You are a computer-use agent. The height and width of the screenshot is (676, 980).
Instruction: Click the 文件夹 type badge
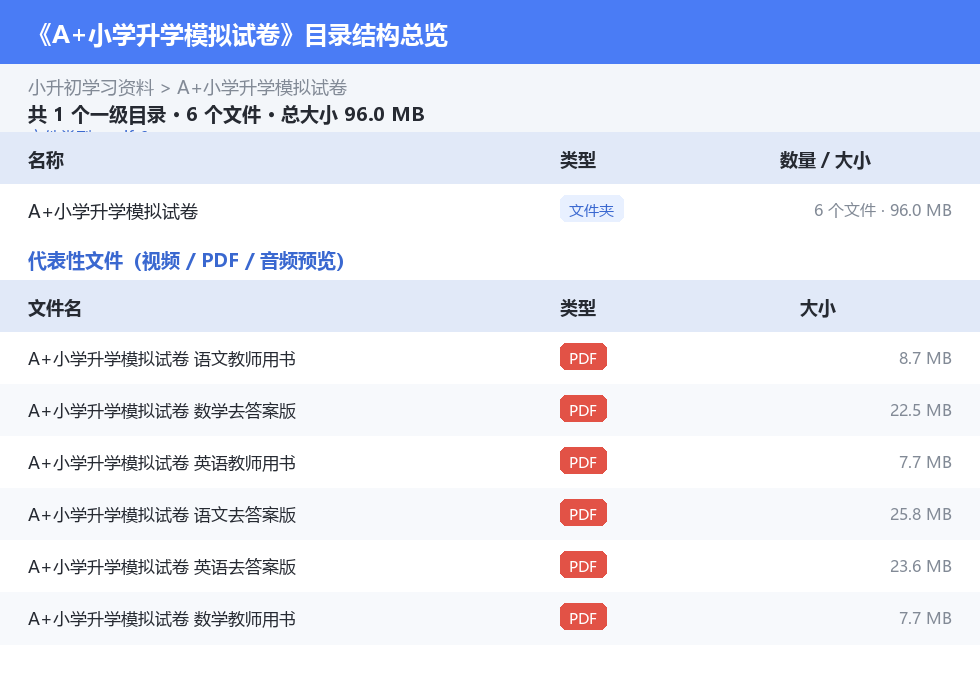[591, 210]
